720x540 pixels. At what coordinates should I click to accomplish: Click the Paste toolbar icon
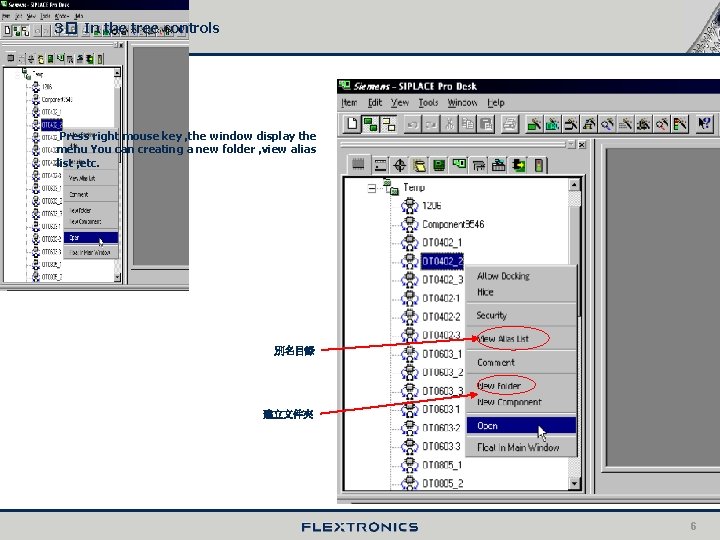[x=486, y=124]
